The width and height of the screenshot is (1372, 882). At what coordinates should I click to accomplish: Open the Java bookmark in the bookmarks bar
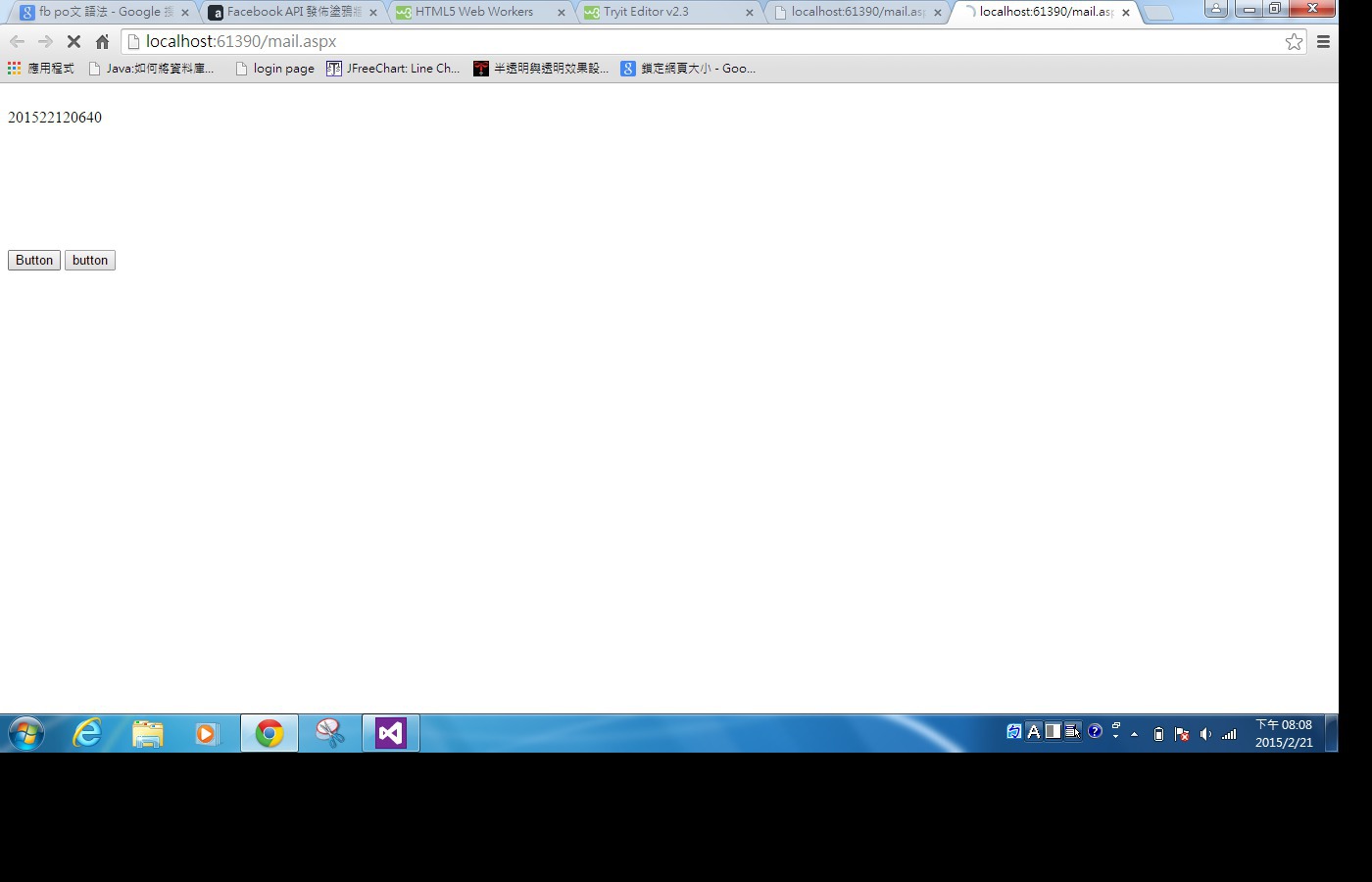point(151,69)
